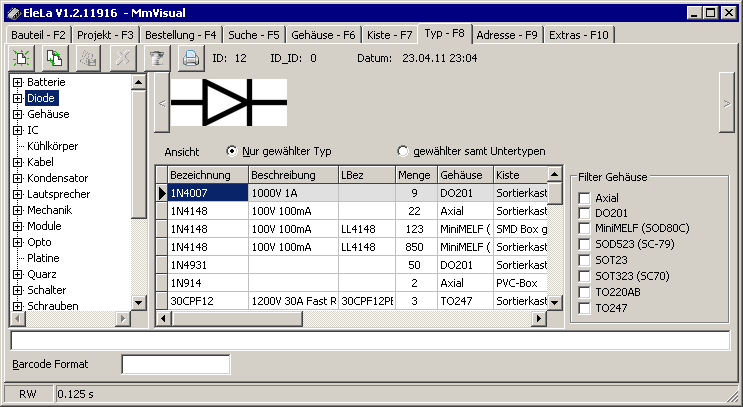The image size is (743, 407).
Task: Click the filter funnel toolbar icon
Action: tap(155, 59)
